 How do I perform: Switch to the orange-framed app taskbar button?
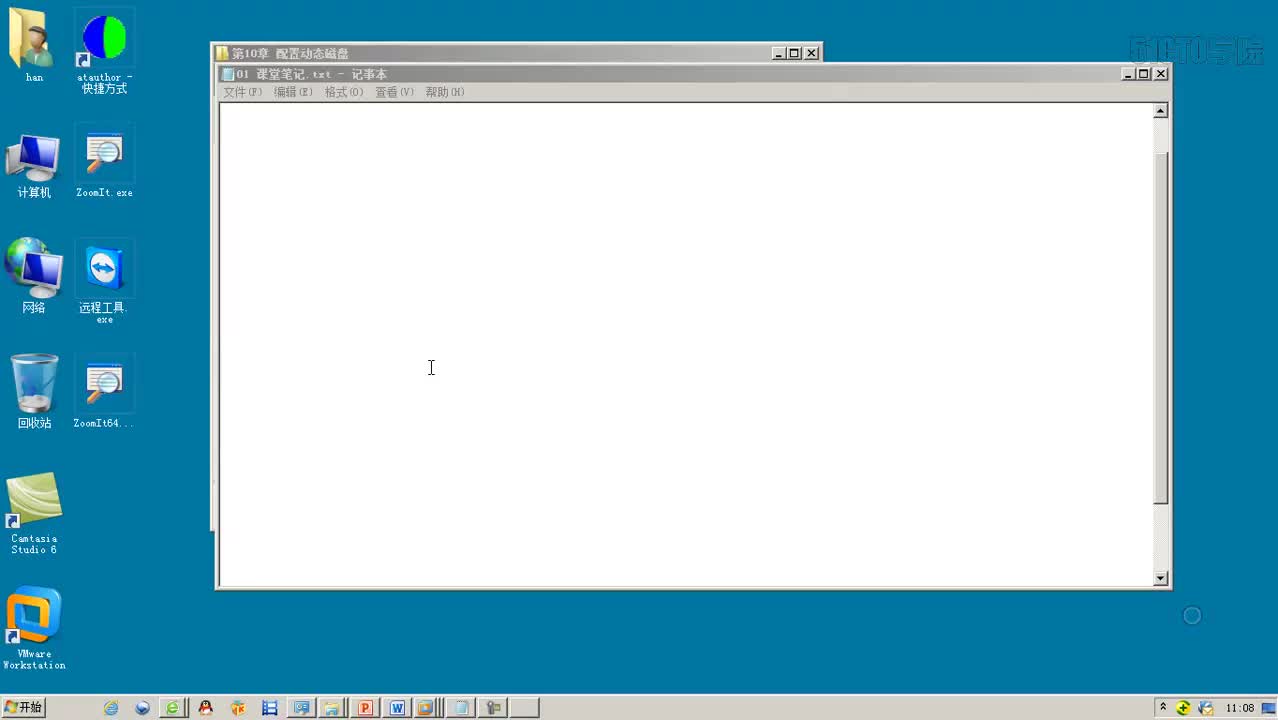tap(429, 708)
